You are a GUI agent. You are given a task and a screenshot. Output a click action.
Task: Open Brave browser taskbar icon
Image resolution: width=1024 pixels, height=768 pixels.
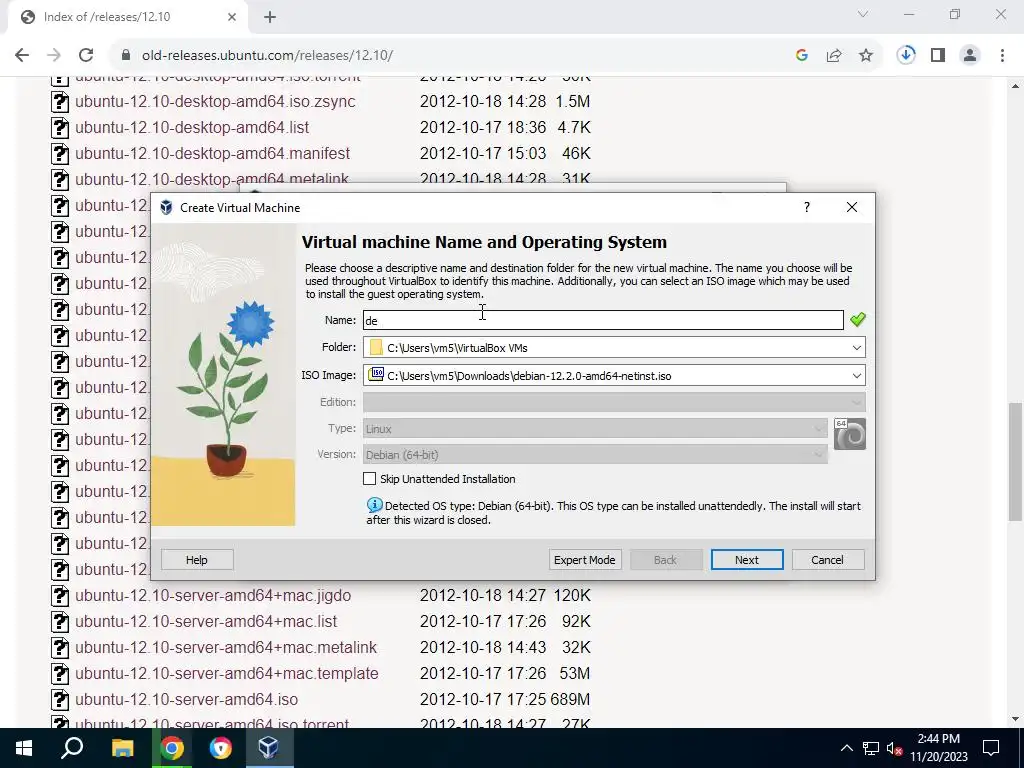pos(221,748)
